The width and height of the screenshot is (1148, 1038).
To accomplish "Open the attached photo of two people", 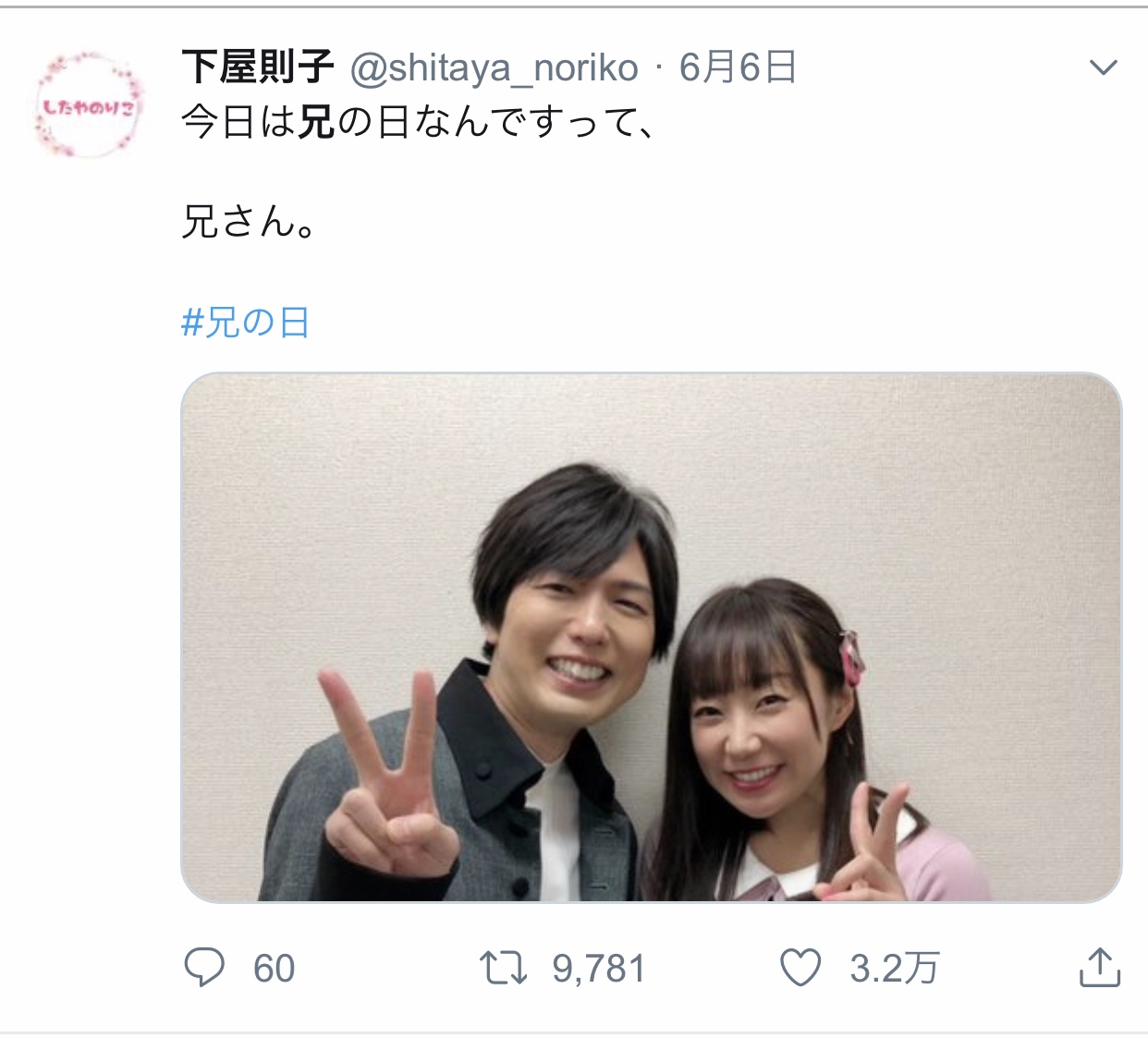I will (652, 638).
